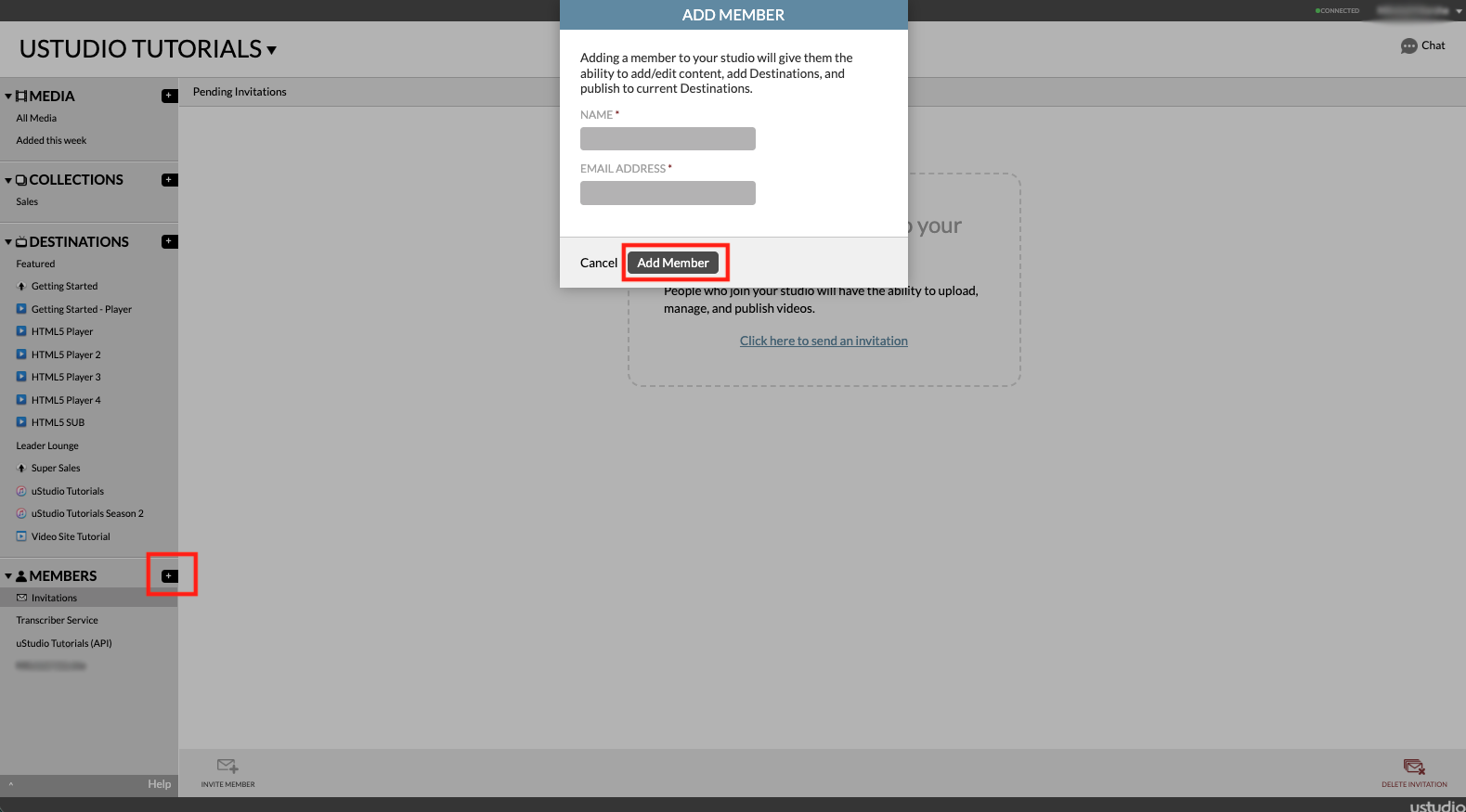Focus the Email Address field

tap(668, 193)
